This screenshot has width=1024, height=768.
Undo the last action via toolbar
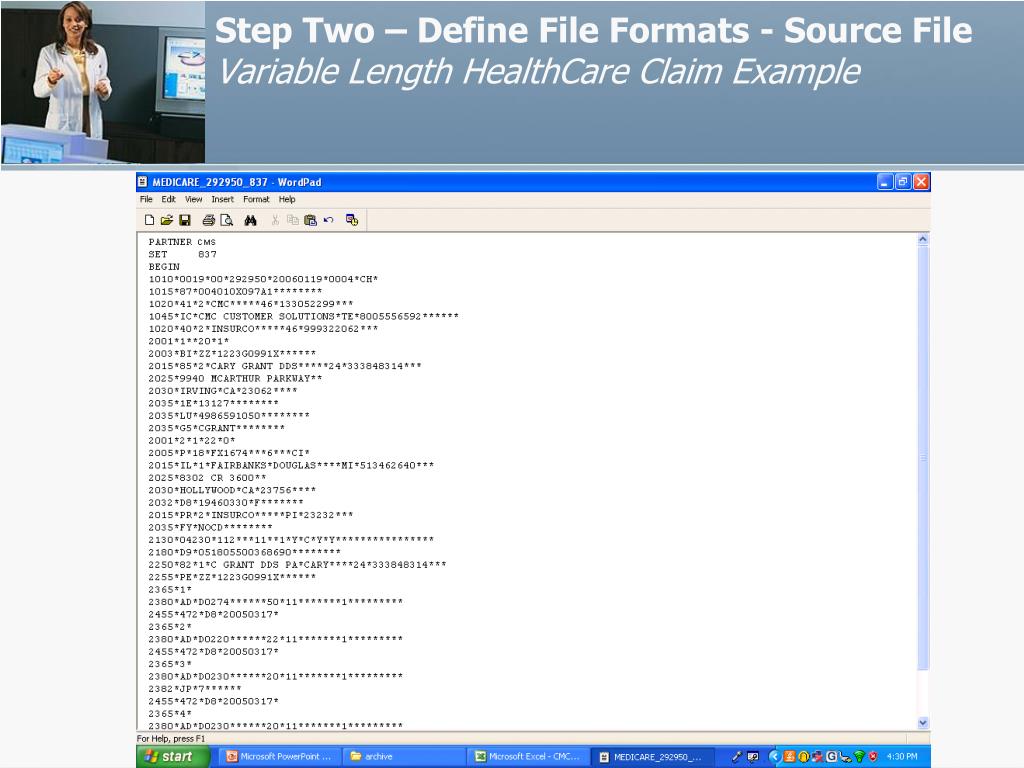(328, 220)
